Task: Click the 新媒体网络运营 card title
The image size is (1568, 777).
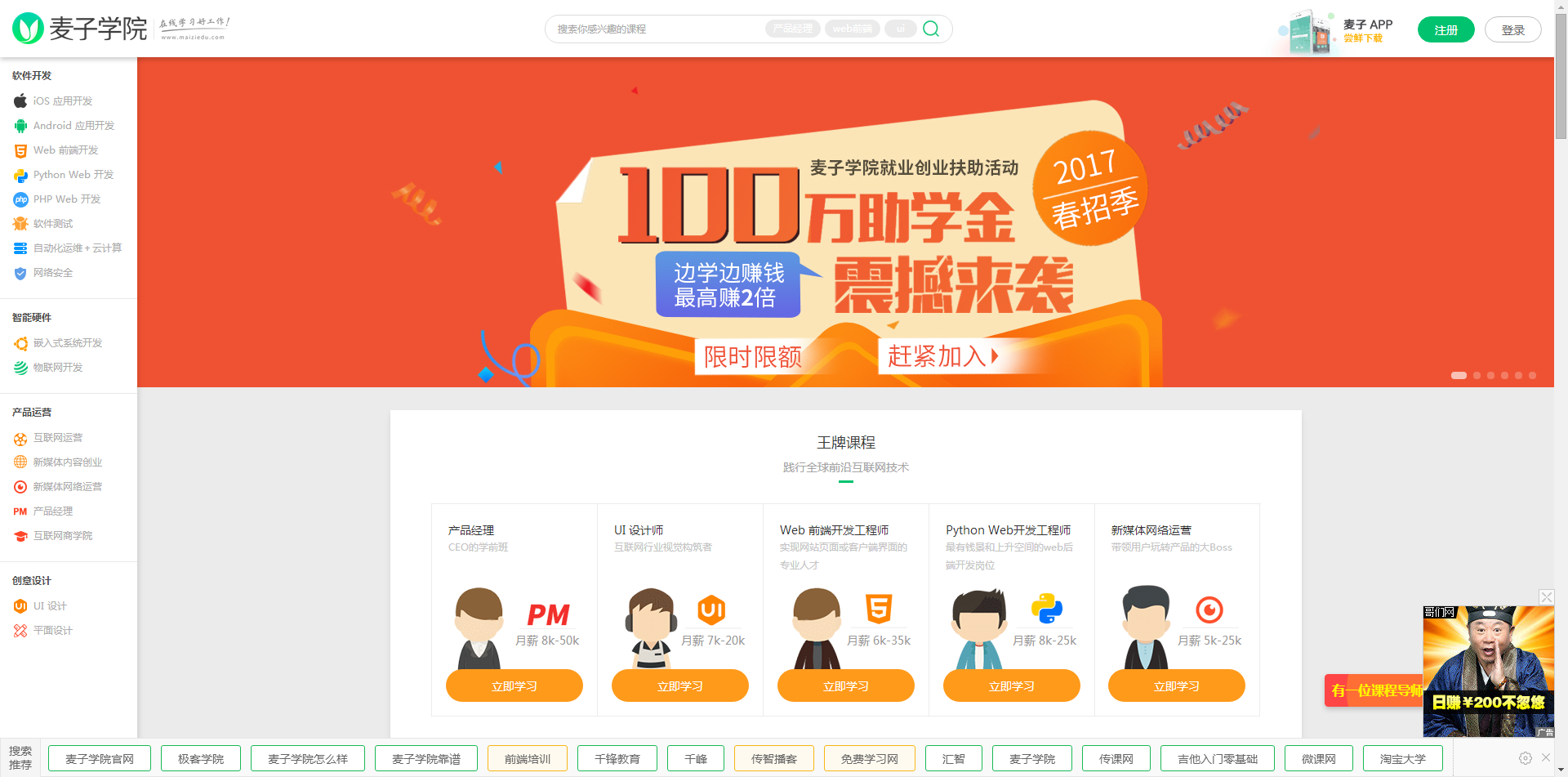Action: click(x=1151, y=530)
